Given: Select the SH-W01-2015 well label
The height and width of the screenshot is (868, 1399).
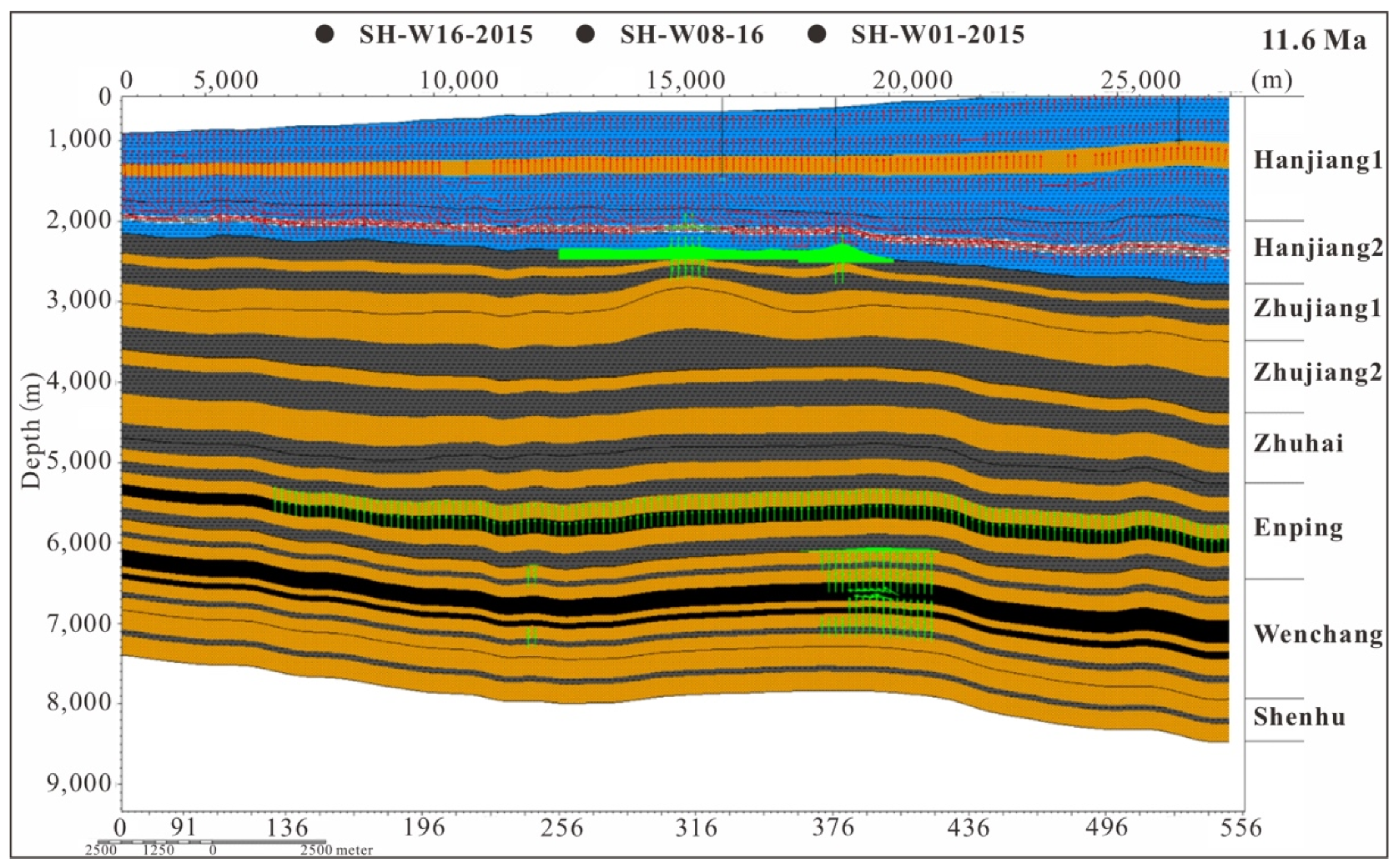Looking at the screenshot, I should pyautogui.click(x=937, y=35).
